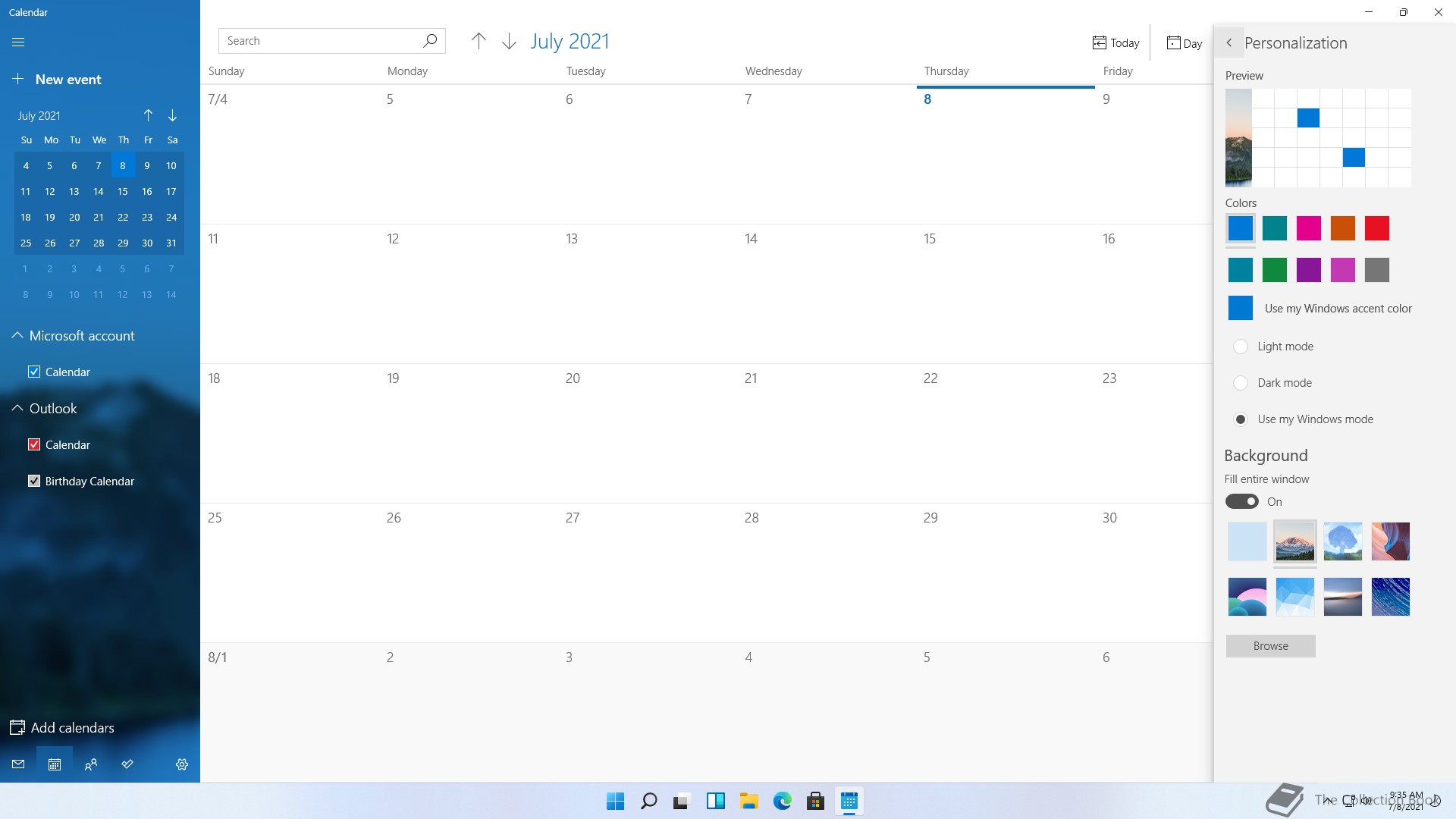This screenshot has height=819, width=1456.
Task: Choose the orange color swatch
Action: point(1343,228)
